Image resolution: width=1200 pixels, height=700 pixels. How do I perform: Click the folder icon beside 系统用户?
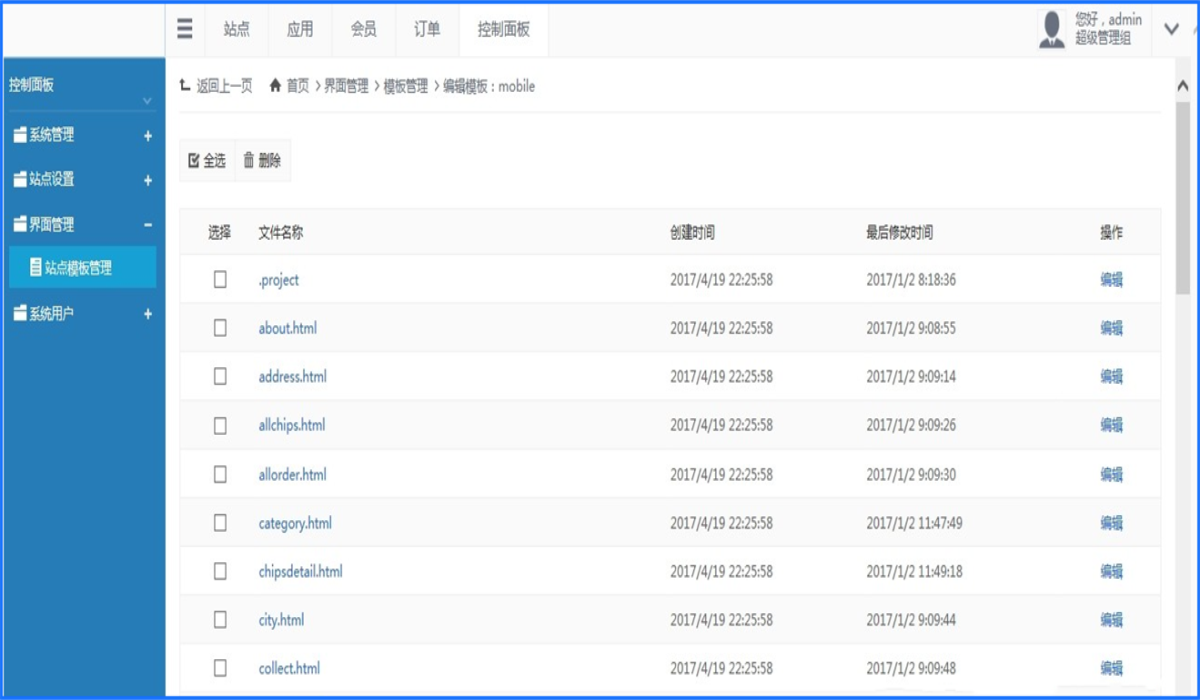[x=20, y=314]
